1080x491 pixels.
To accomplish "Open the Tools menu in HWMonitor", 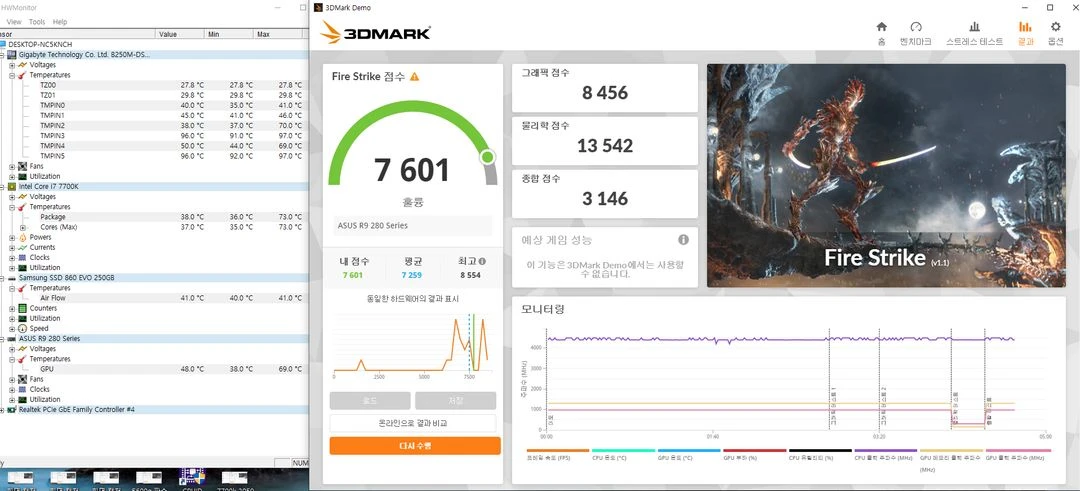I will pos(37,22).
